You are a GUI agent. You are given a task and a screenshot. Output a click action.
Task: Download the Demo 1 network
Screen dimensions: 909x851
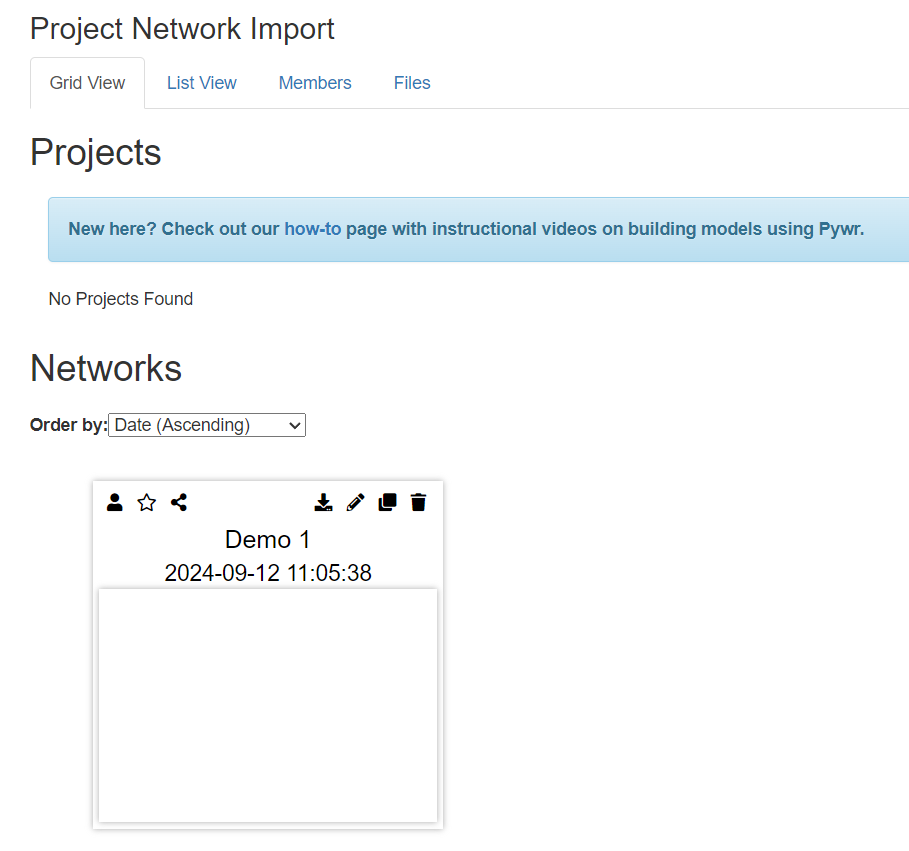323,502
